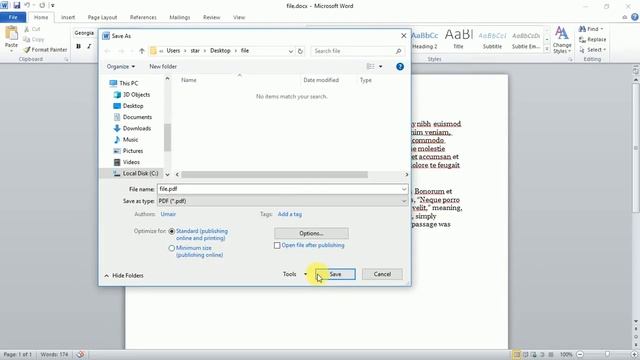Select the Desktop folder in navigation pane
640x360 pixels.
[x=128, y=106]
